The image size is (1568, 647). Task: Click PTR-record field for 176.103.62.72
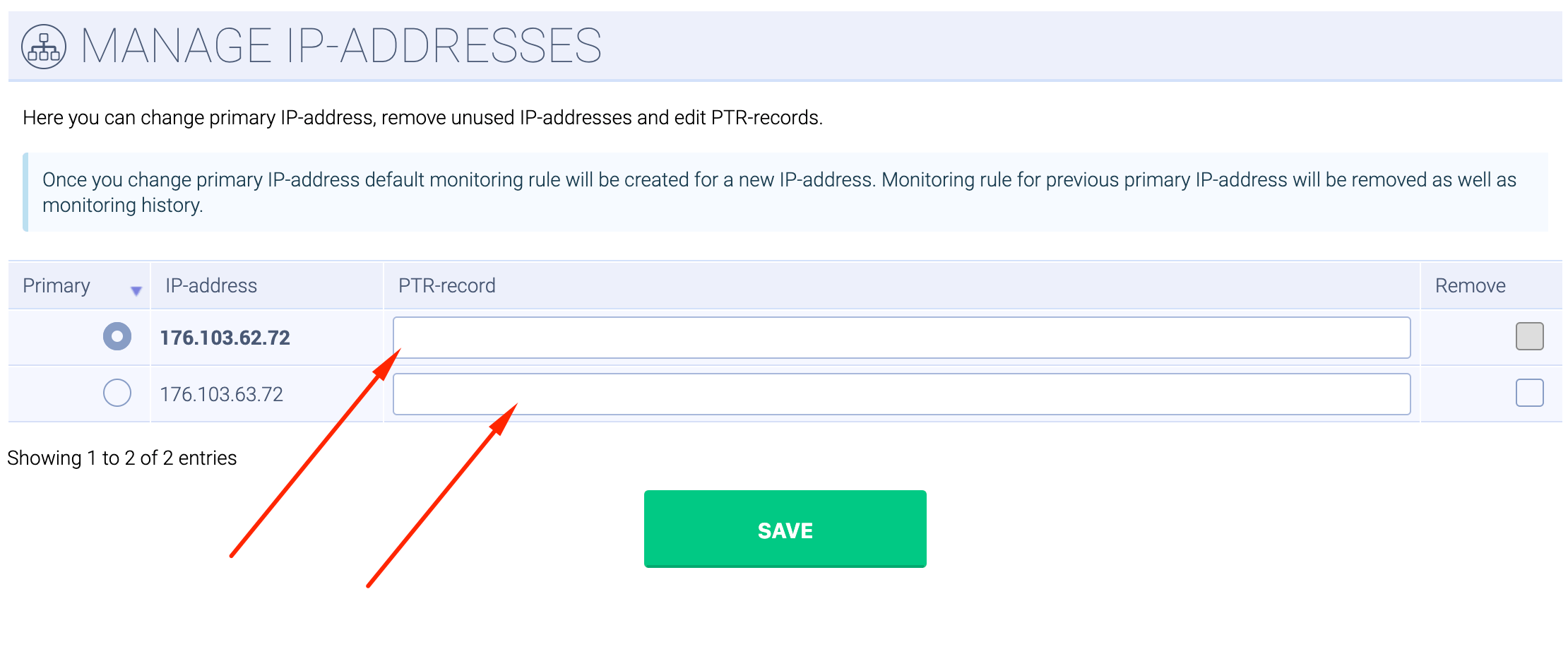pyautogui.click(x=901, y=338)
